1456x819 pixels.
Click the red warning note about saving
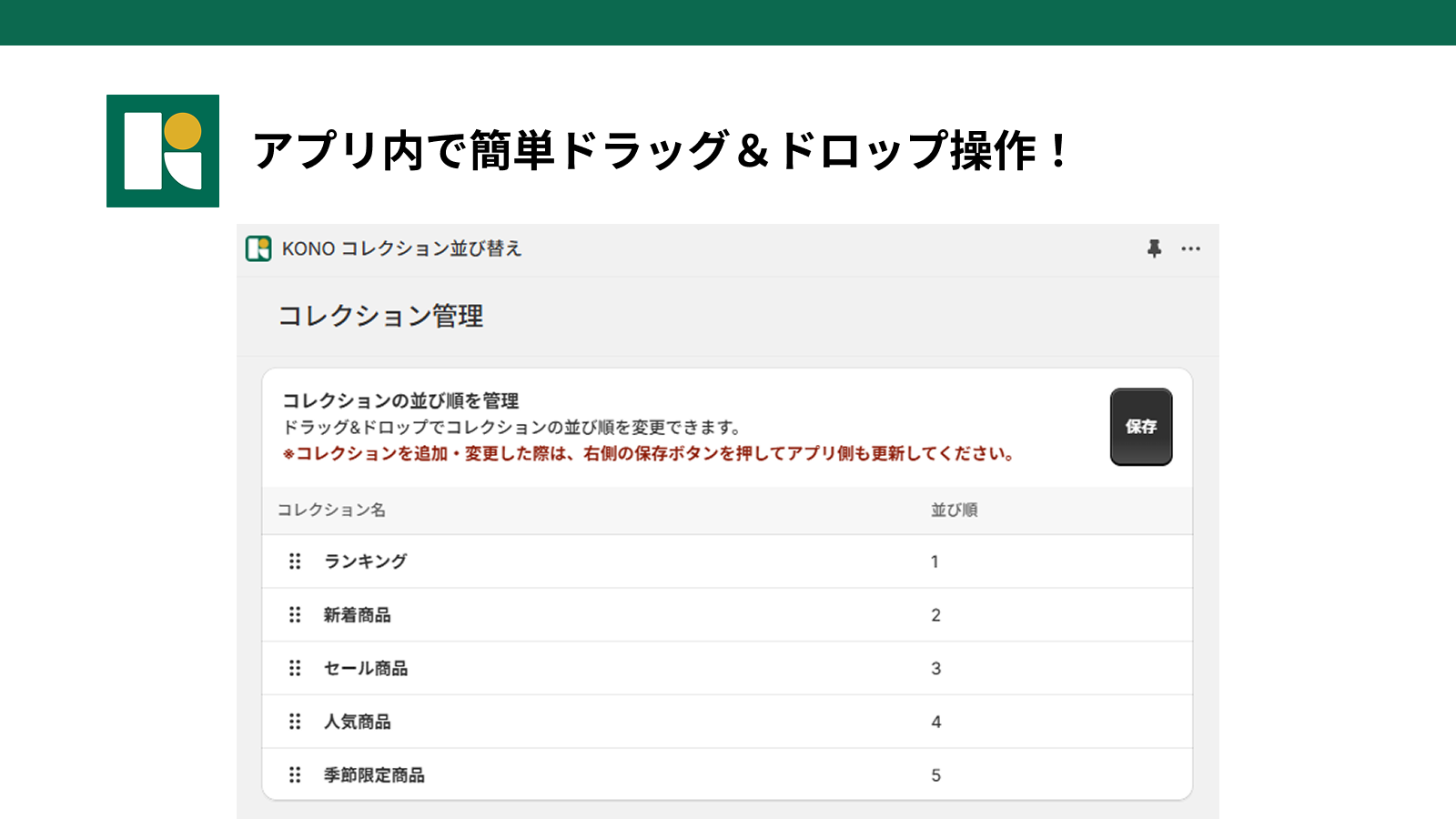pos(649,453)
